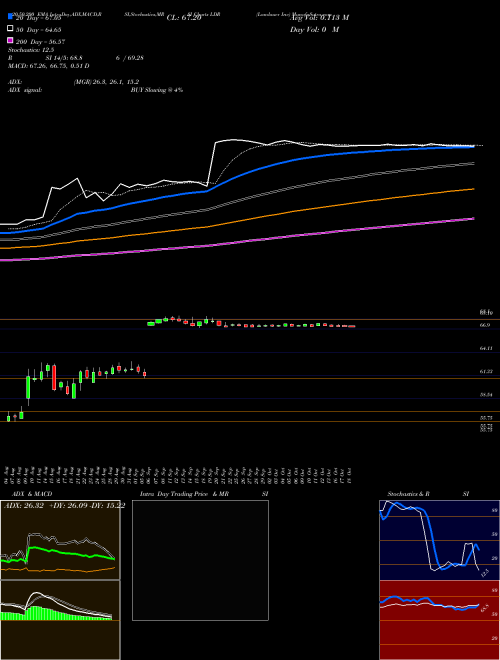Click the ADX indicator chart panel
Screen dimensions: 500x660
pos(60,540)
